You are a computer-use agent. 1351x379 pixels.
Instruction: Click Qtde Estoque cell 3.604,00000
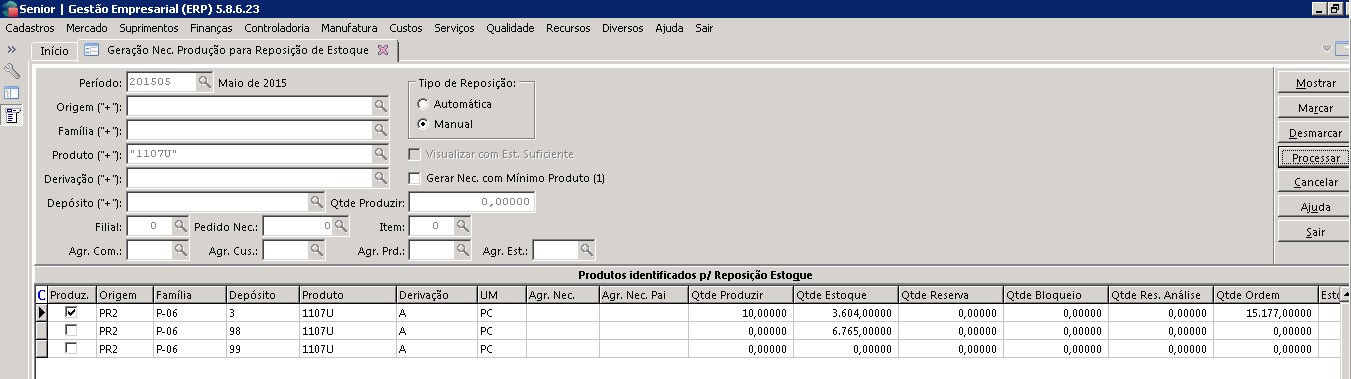click(x=845, y=312)
